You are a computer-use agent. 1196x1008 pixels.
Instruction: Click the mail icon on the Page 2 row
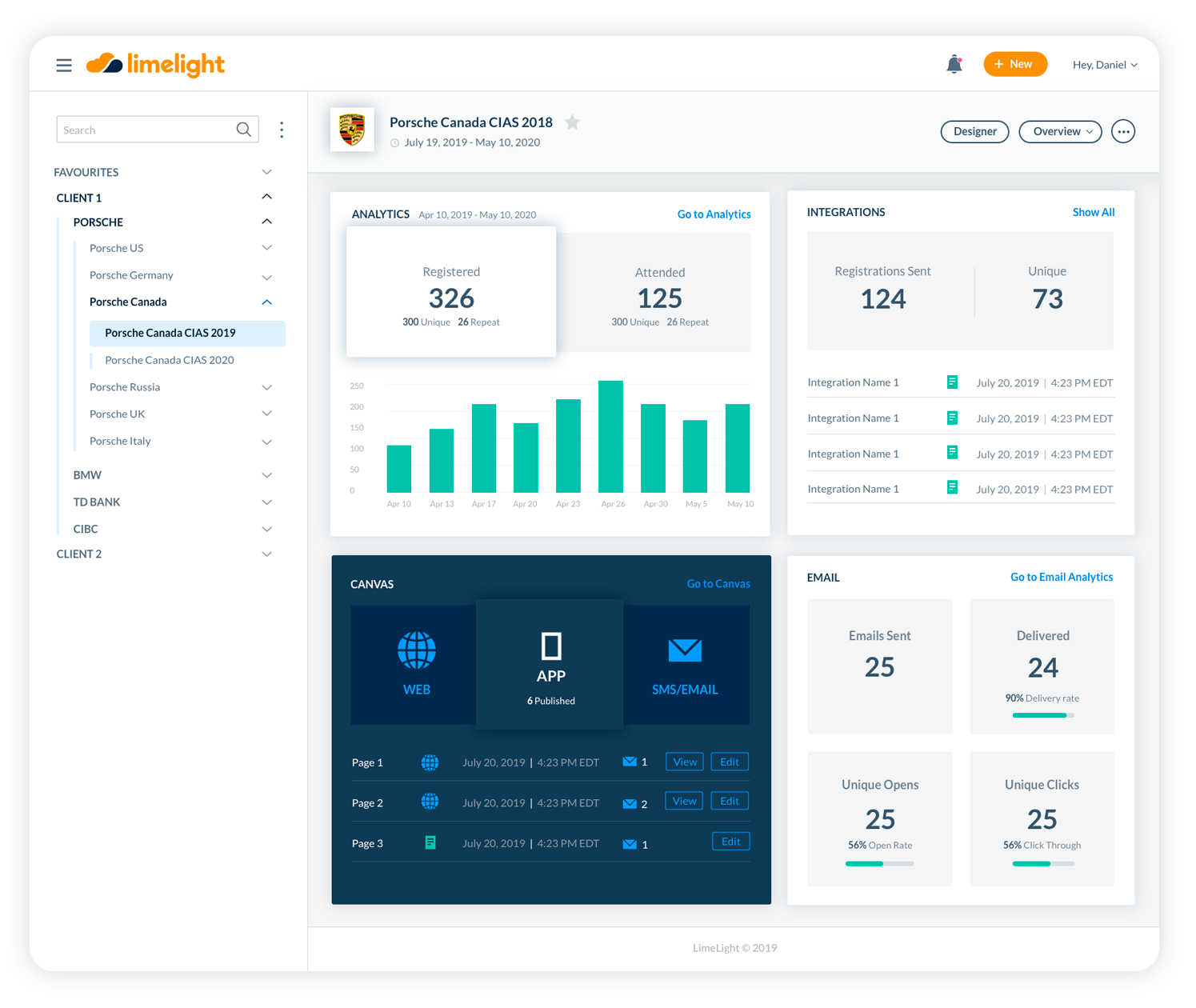click(630, 803)
